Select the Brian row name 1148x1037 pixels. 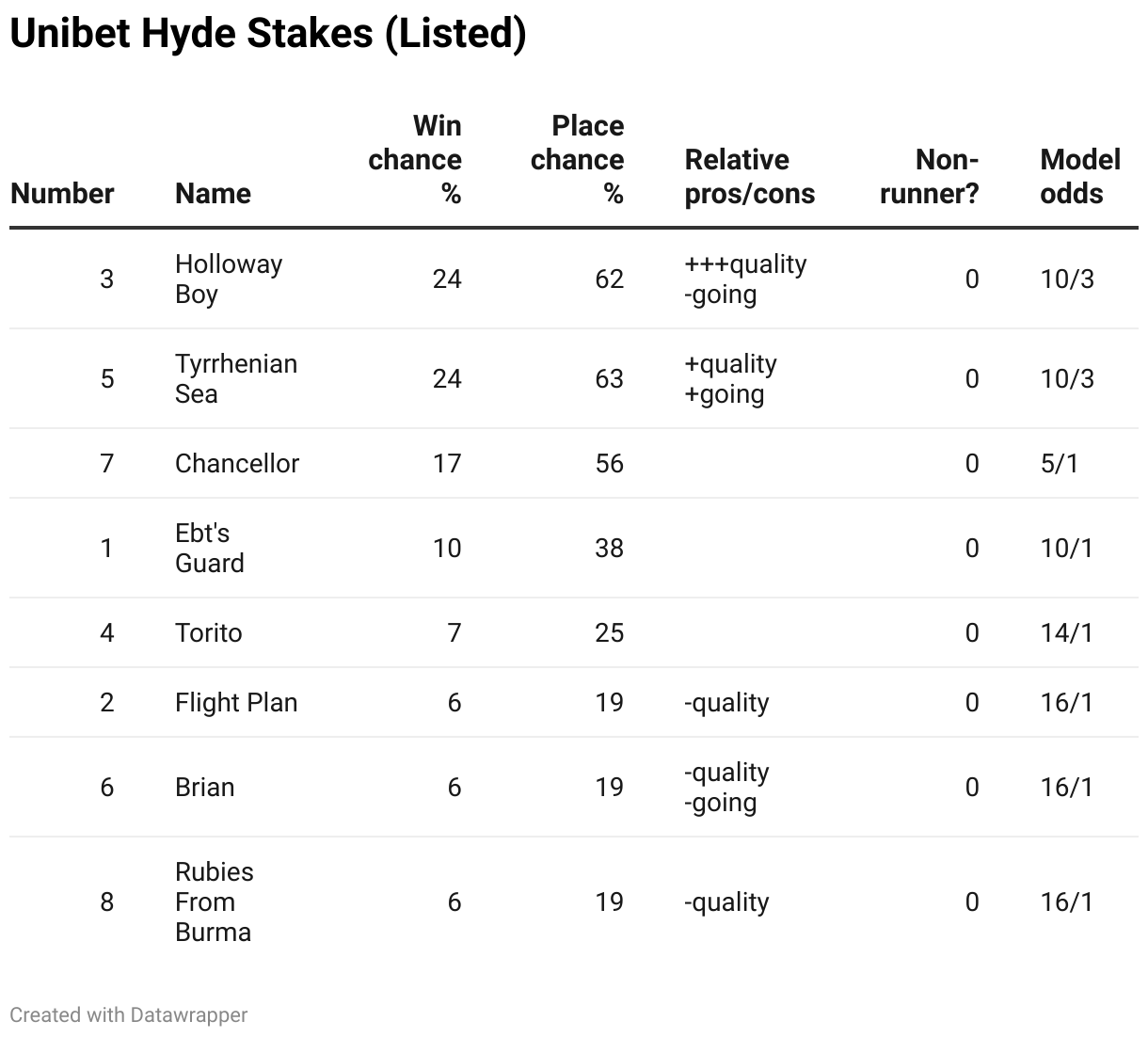(204, 787)
